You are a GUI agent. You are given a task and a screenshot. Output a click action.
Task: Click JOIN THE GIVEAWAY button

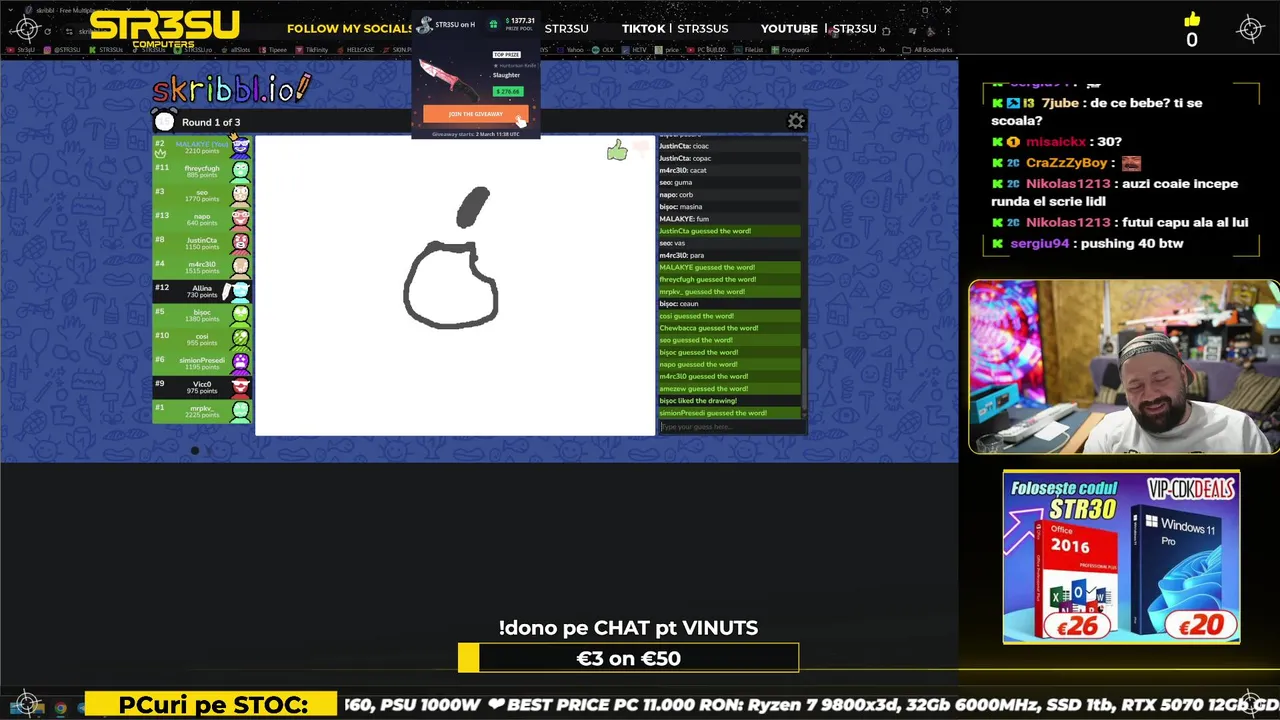[475, 114]
